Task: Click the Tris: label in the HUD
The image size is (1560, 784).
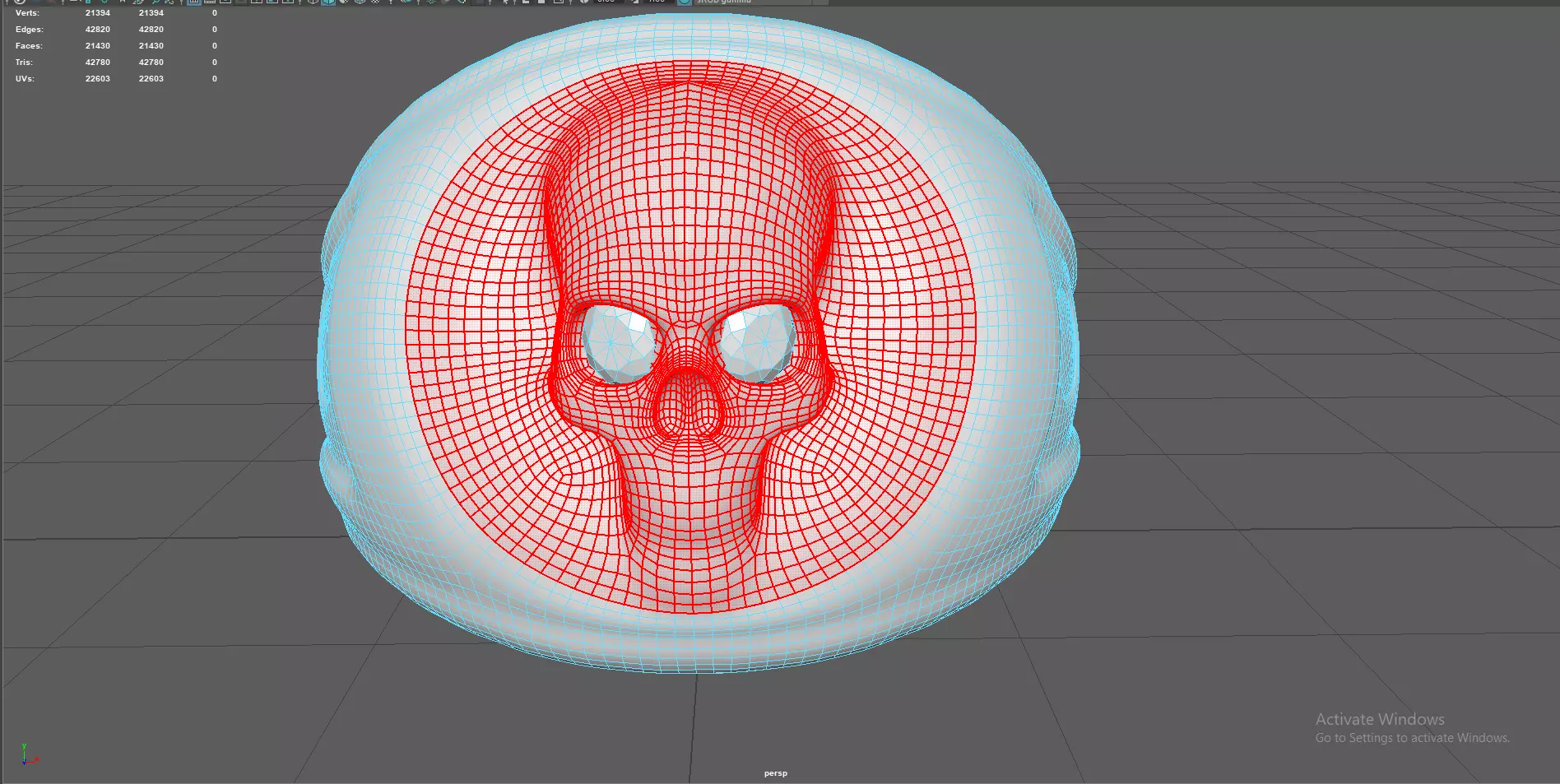Action: tap(24, 63)
